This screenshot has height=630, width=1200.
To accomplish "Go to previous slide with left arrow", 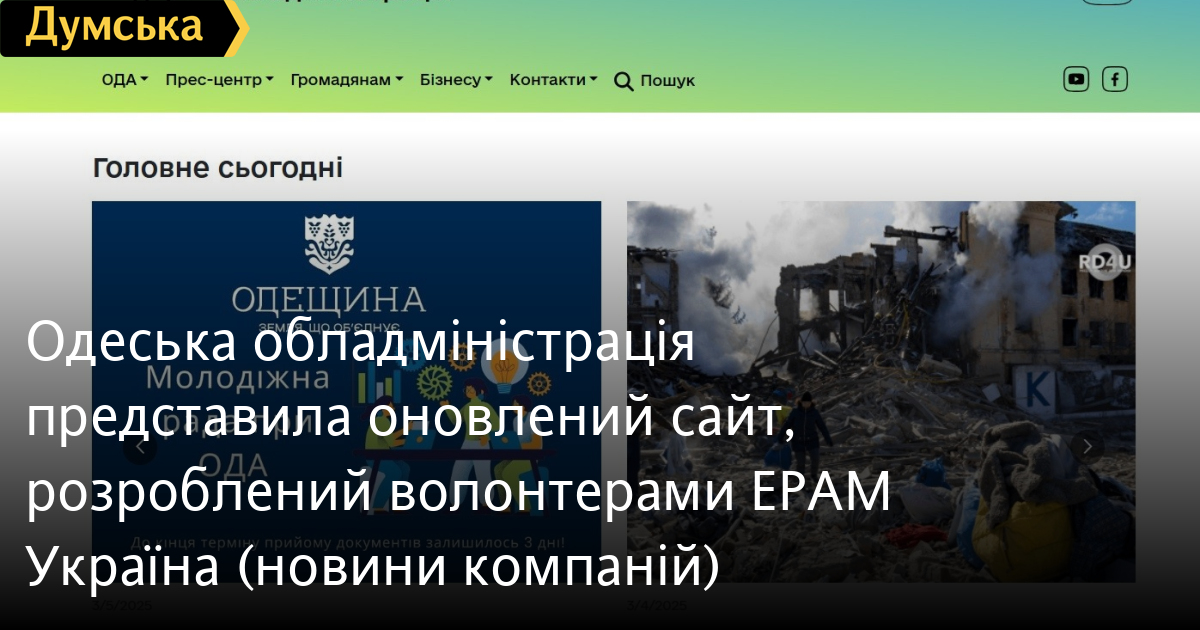I will (x=139, y=447).
